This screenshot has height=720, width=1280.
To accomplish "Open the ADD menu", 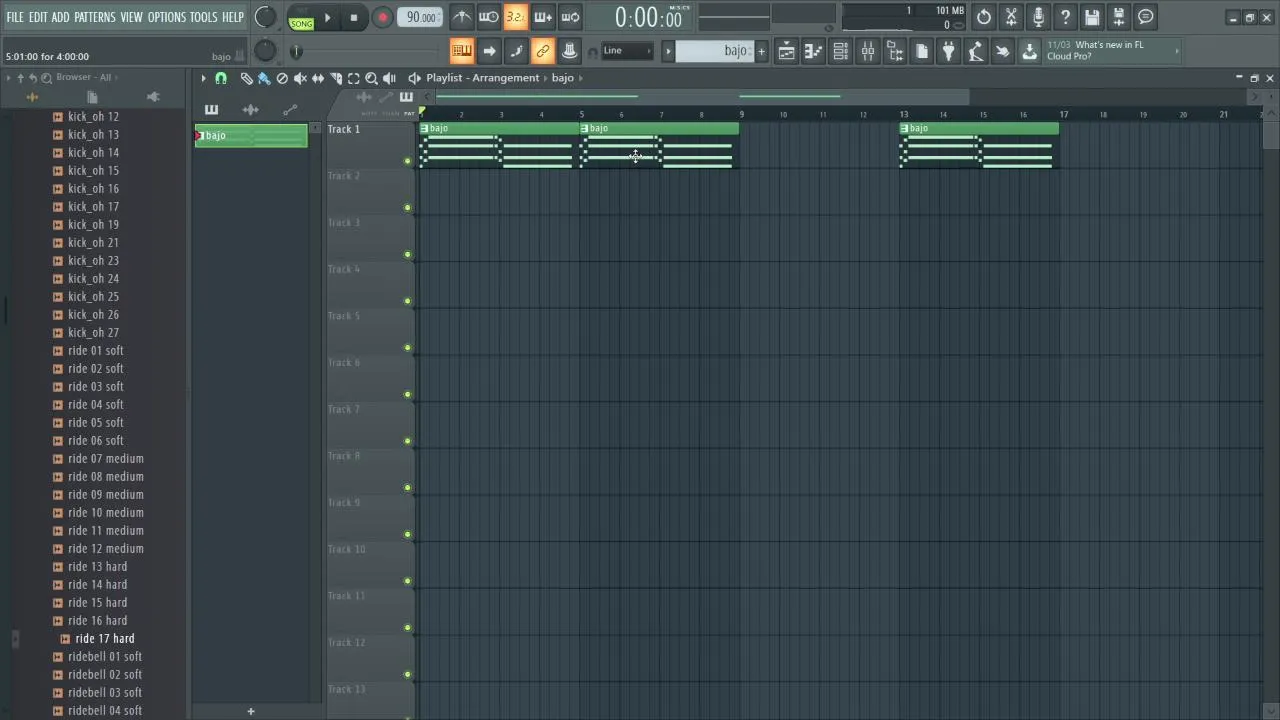I will point(61,17).
